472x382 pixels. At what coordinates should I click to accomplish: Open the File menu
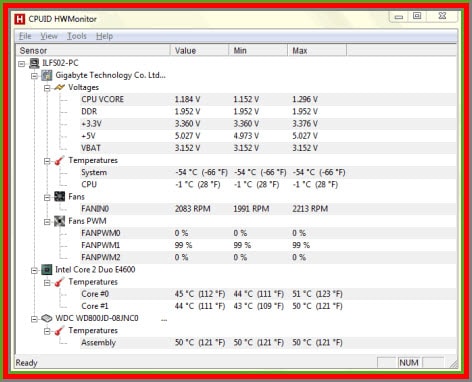tap(25, 36)
